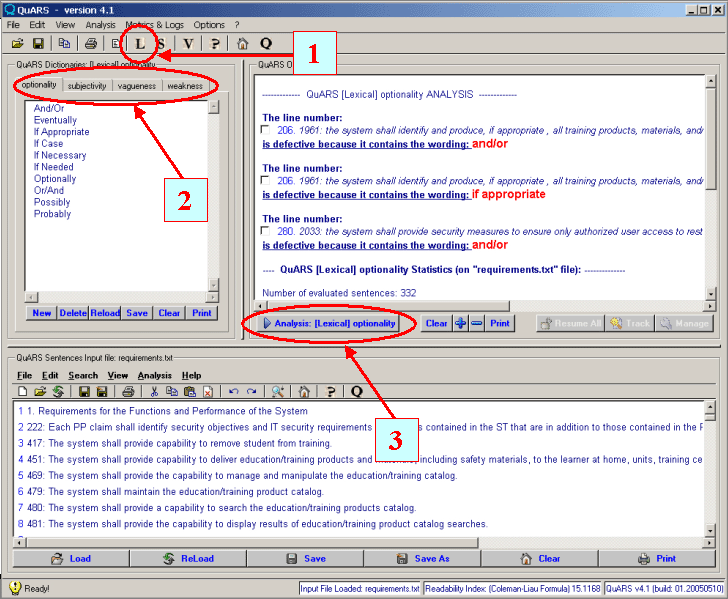Open the Options menu
728x599 pixels.
tap(209, 25)
